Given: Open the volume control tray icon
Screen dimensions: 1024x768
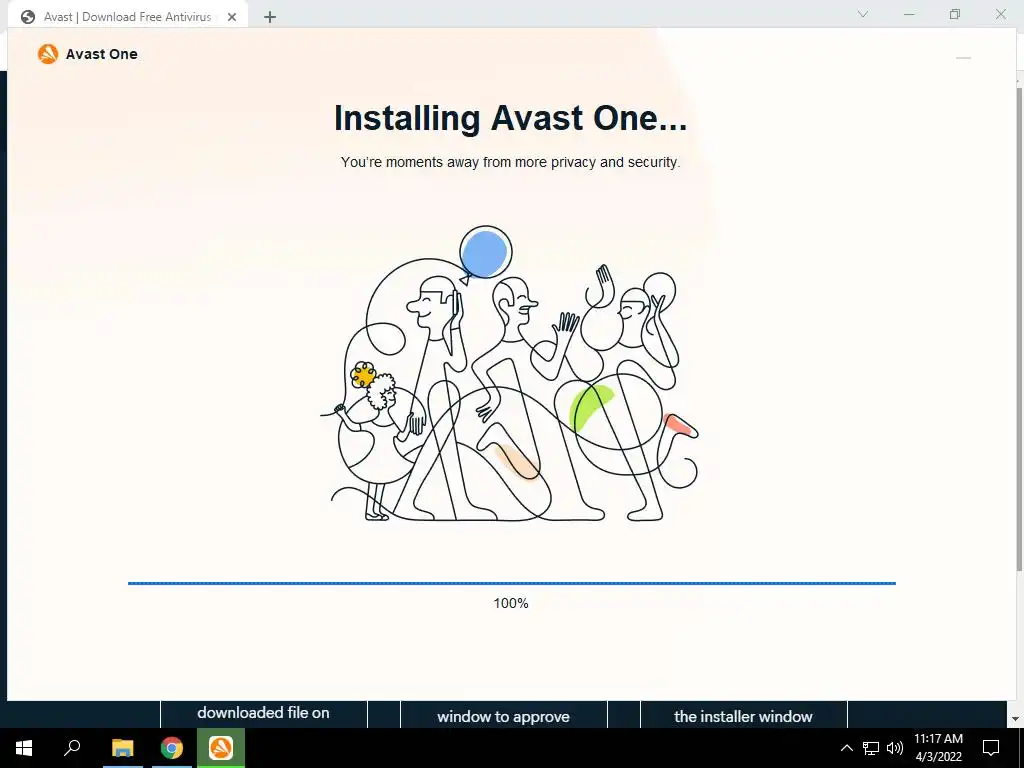Looking at the screenshot, I should [x=895, y=748].
